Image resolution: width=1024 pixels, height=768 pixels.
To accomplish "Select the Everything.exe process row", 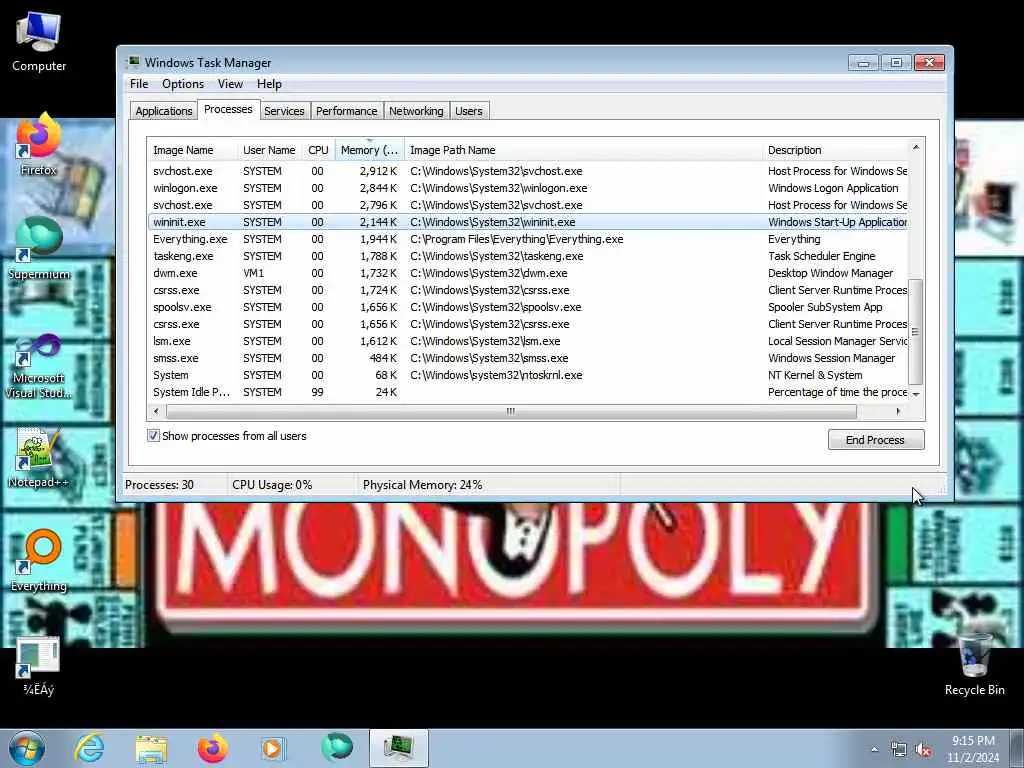I will pos(528,239).
